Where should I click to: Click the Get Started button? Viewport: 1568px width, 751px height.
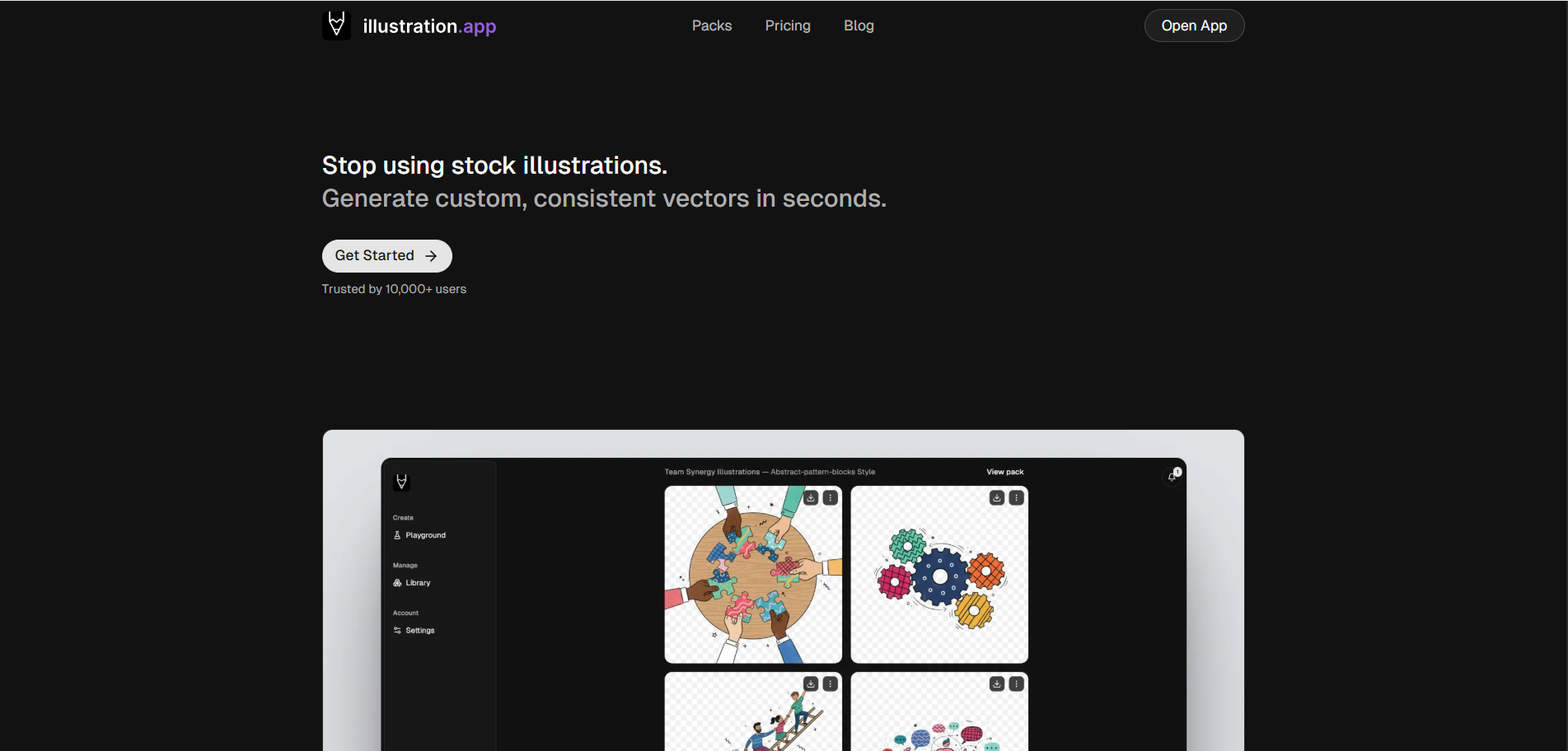click(386, 256)
